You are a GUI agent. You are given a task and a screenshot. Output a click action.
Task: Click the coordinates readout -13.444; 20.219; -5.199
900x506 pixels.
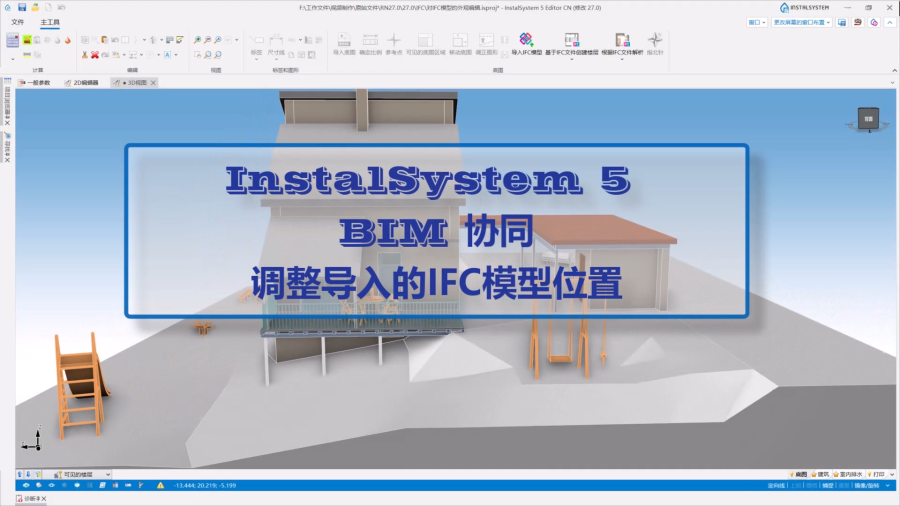(x=204, y=485)
